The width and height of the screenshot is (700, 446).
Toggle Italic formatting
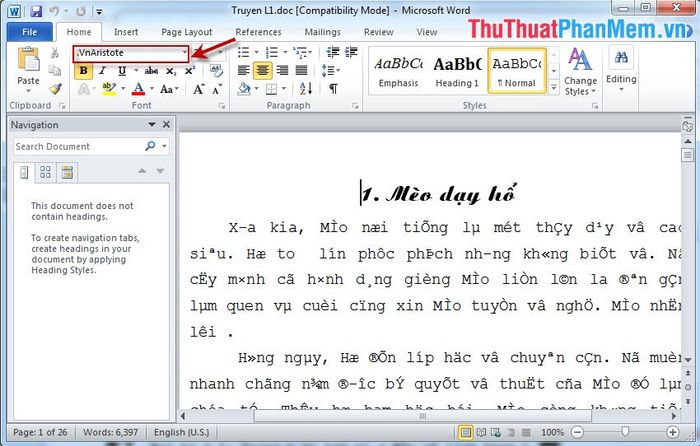click(x=103, y=71)
